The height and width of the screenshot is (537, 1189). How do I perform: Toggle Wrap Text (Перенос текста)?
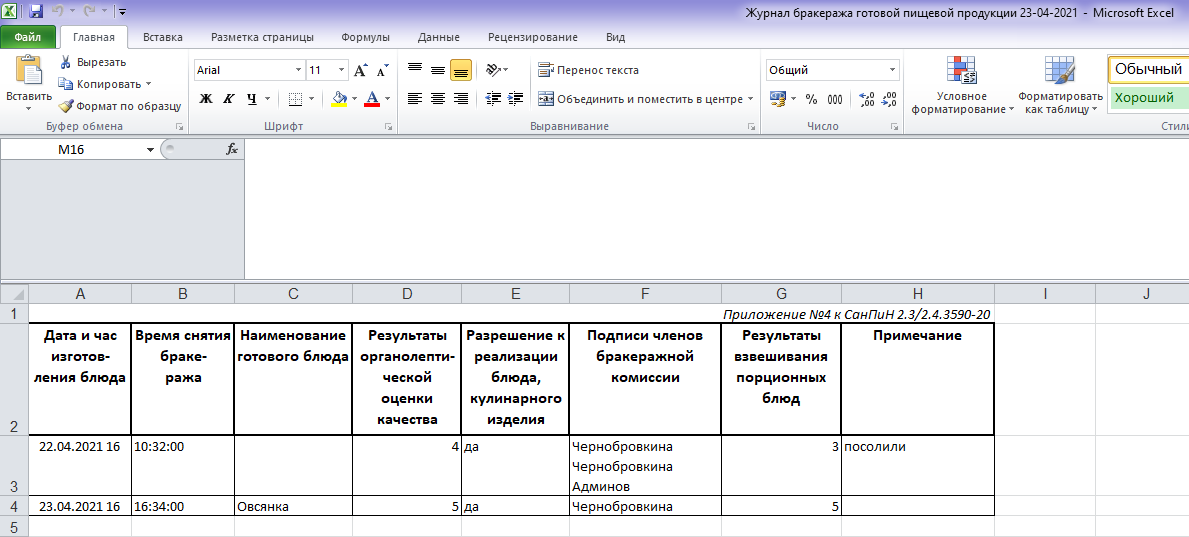[588, 71]
